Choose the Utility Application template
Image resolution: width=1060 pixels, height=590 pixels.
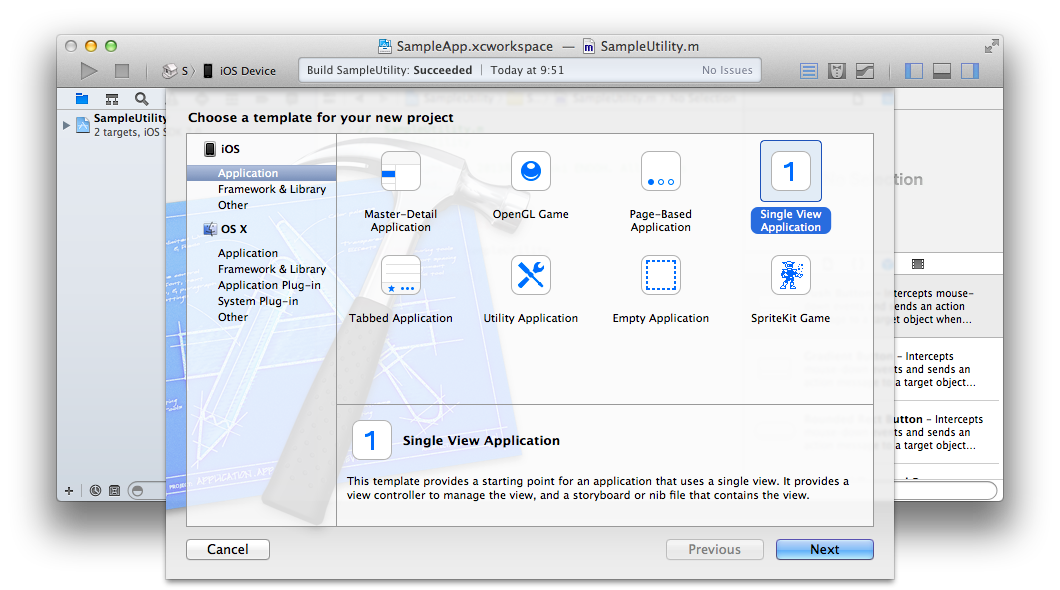tap(531, 276)
